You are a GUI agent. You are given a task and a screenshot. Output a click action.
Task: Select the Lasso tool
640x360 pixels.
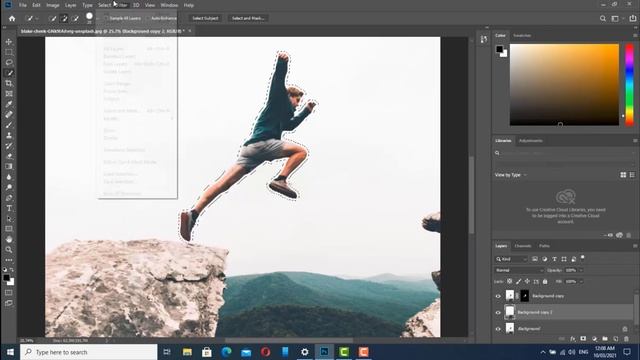coord(9,62)
